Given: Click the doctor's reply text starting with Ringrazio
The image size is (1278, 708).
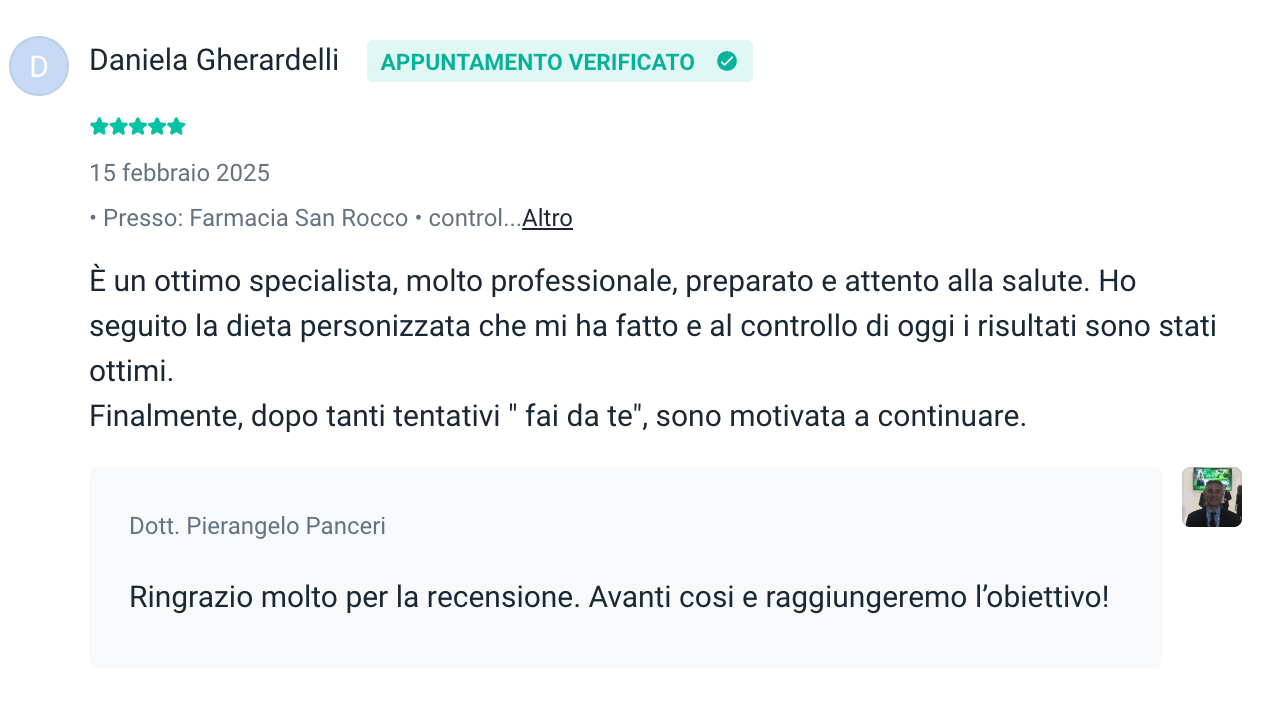Looking at the screenshot, I should pos(619,597).
